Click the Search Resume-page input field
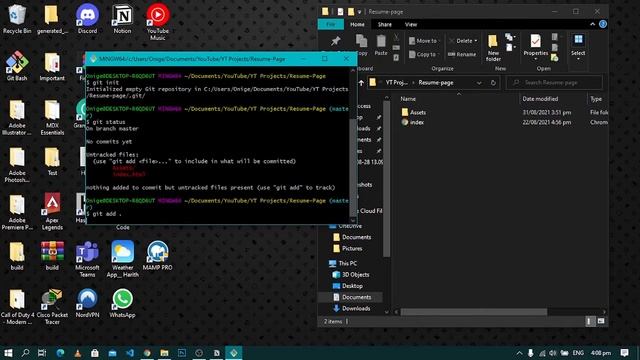Screen dimensions: 640x360 (x=554, y=83)
